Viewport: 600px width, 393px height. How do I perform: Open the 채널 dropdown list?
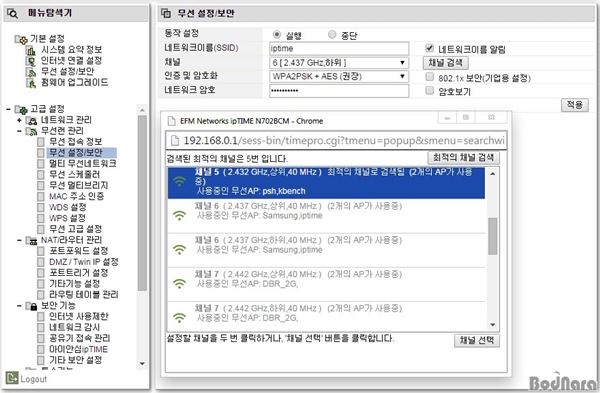(339, 62)
